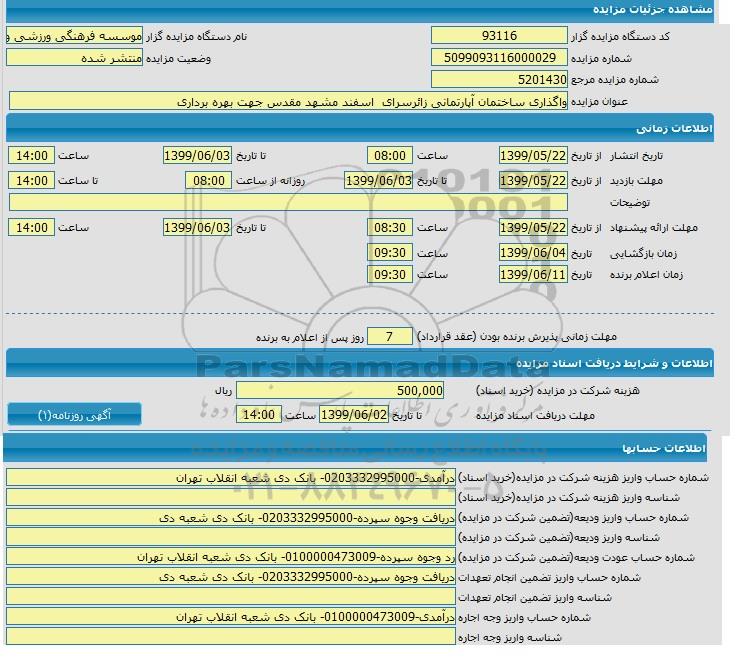Click the اطلاعات حسابها section header
This screenshot has height=667, width=745.
pyautogui.click(x=664, y=448)
